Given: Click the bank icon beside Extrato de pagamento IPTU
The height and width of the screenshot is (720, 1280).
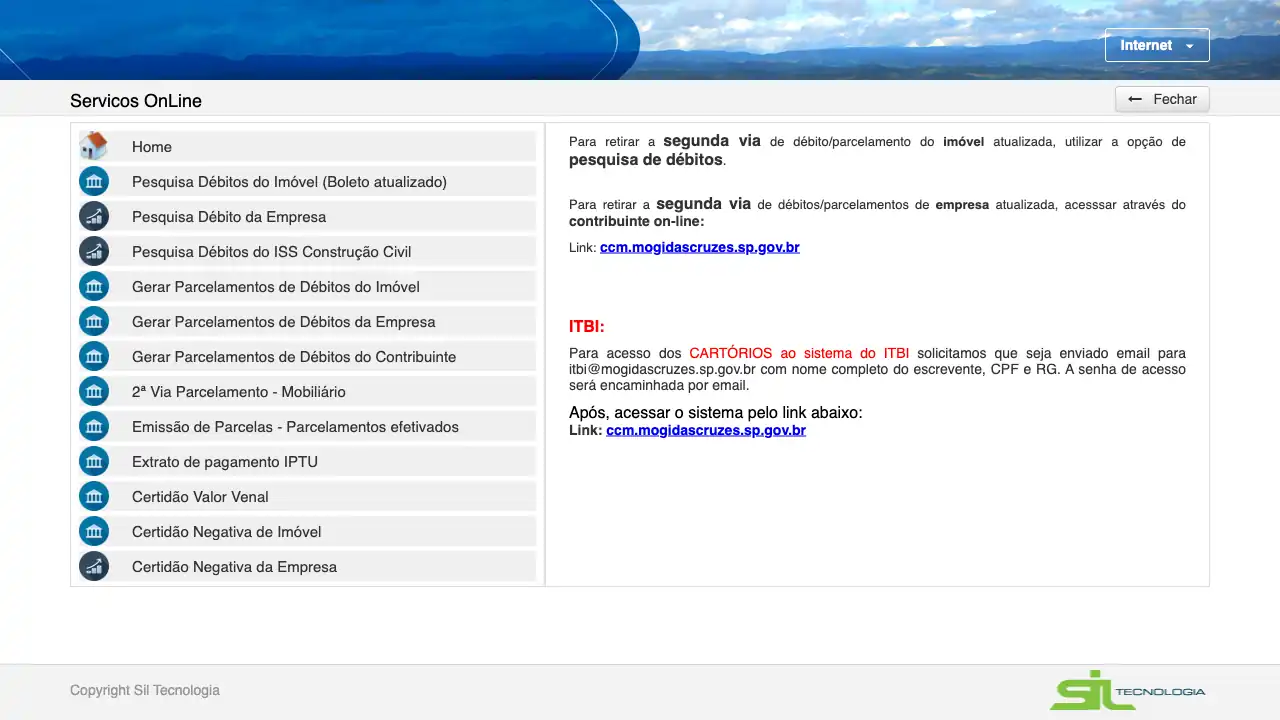Looking at the screenshot, I should (94, 461).
